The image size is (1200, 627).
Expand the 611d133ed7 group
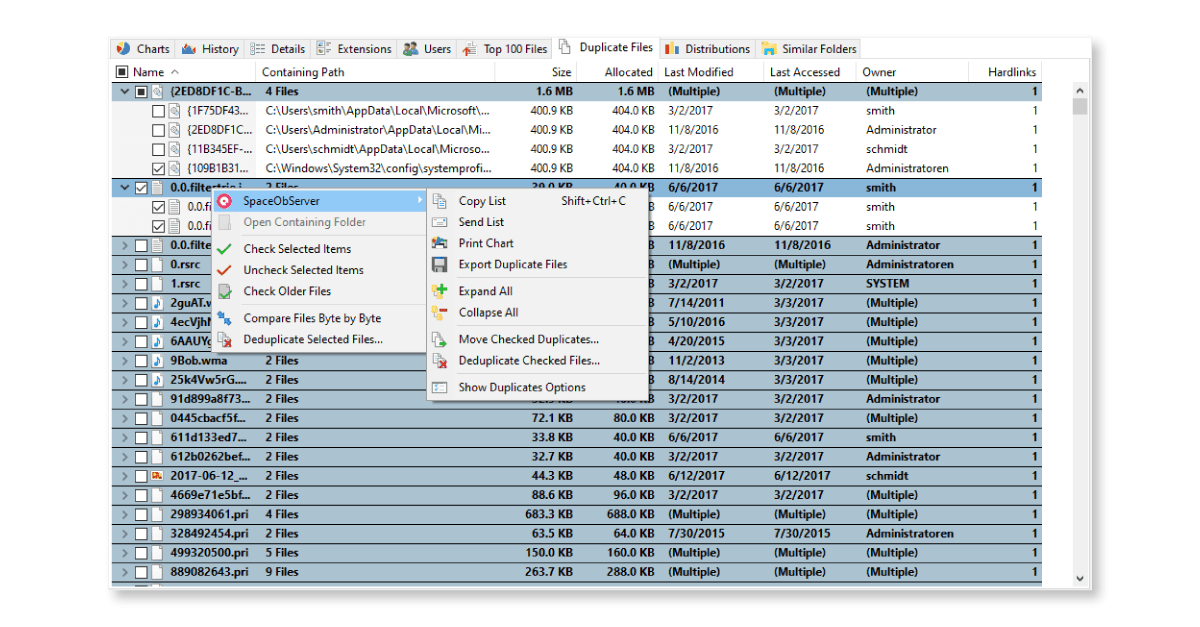point(125,438)
